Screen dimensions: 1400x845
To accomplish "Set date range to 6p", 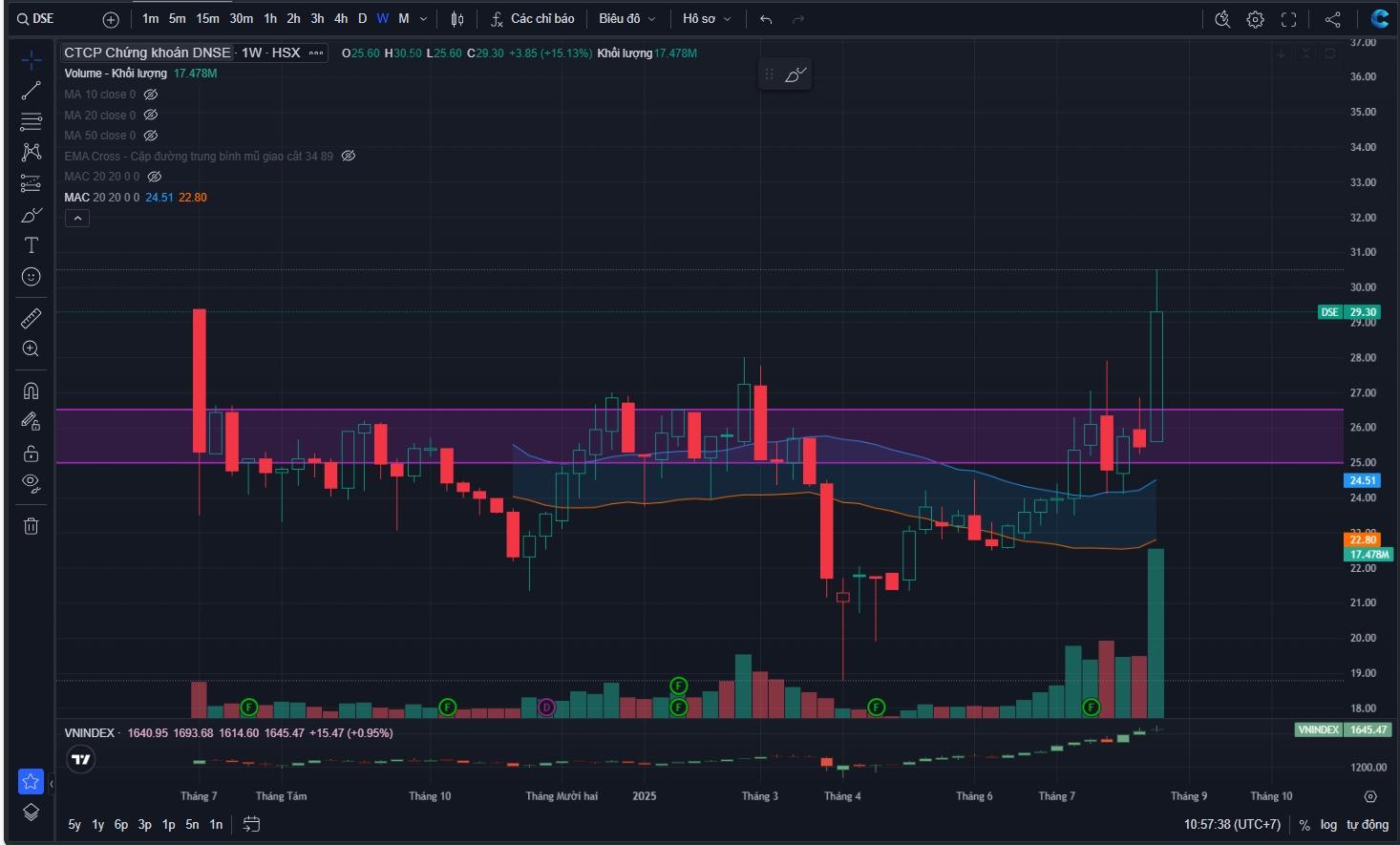I will (x=121, y=825).
